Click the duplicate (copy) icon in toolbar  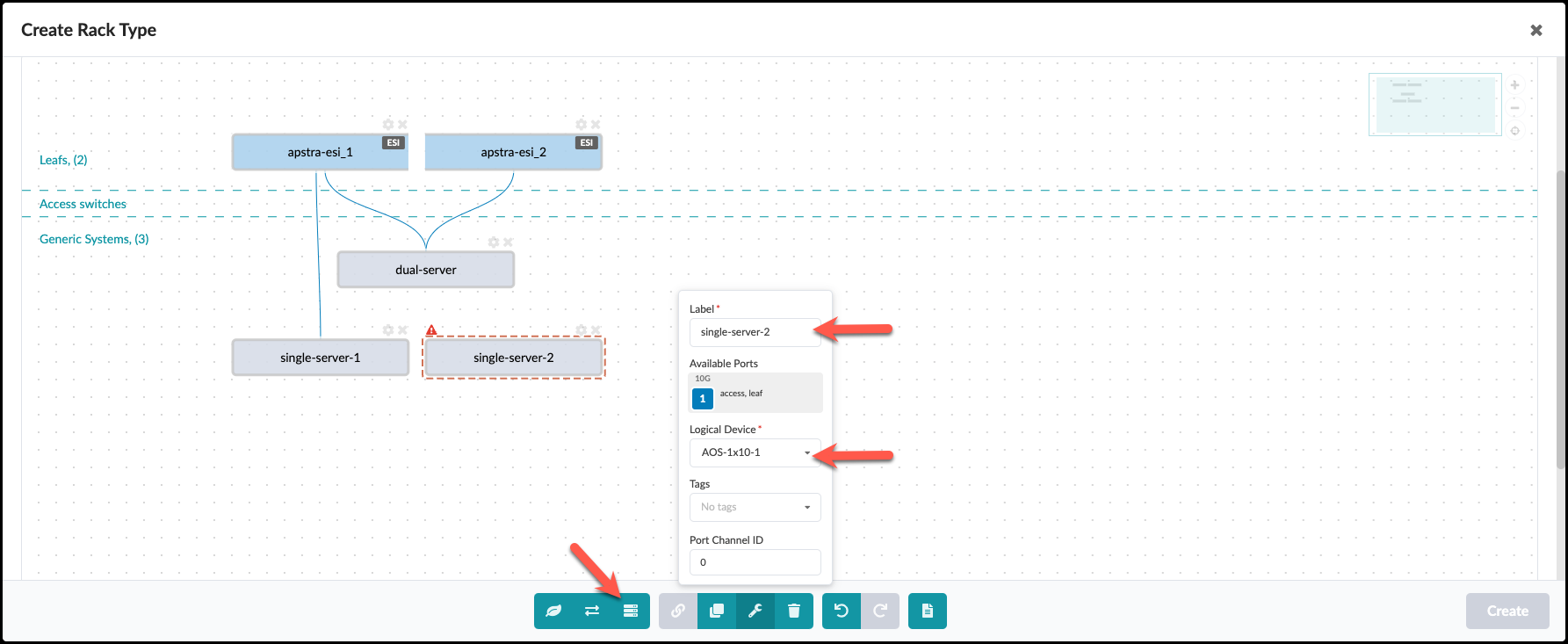coord(717,611)
